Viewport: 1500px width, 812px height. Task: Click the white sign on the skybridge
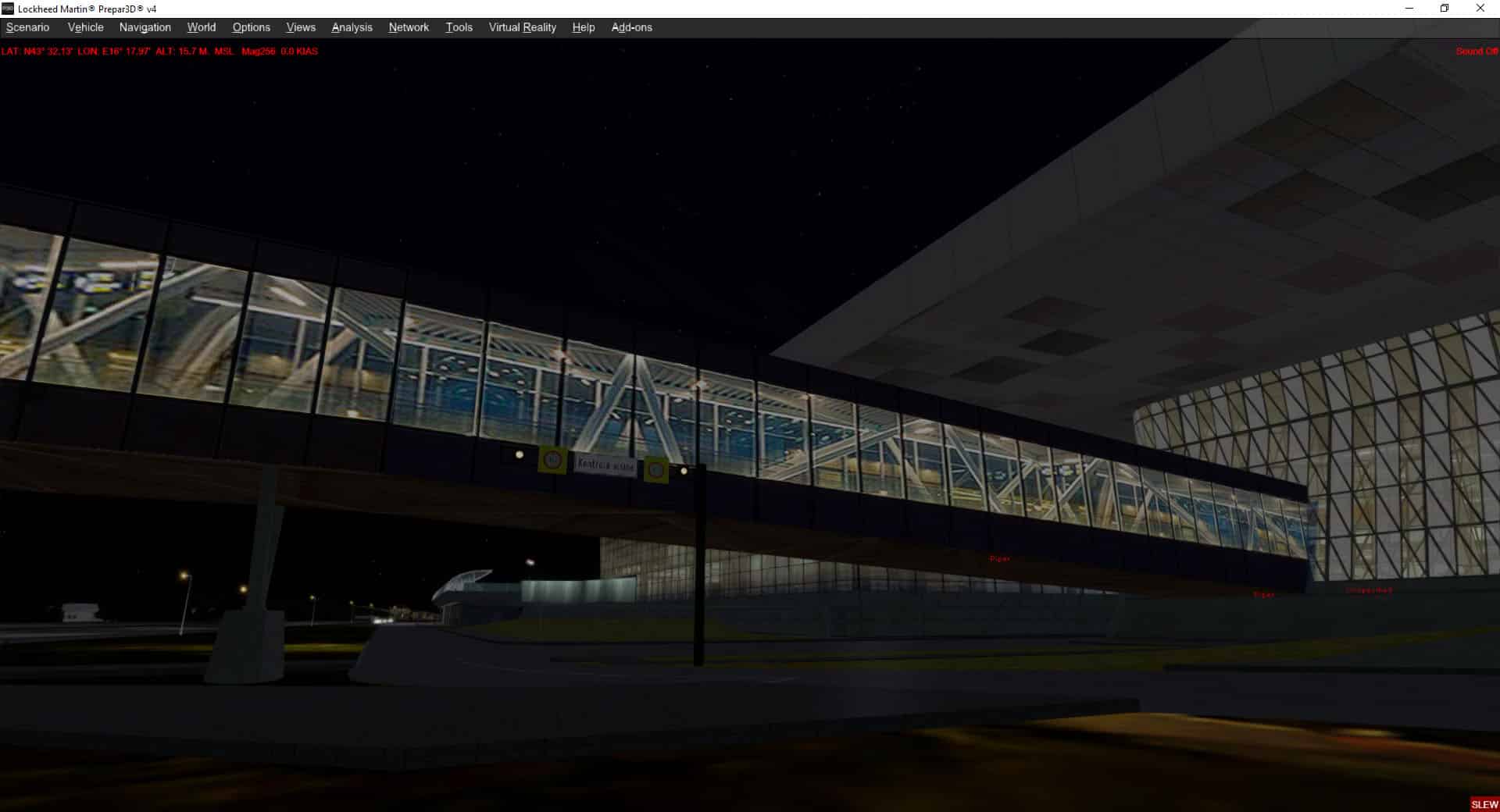coord(605,465)
